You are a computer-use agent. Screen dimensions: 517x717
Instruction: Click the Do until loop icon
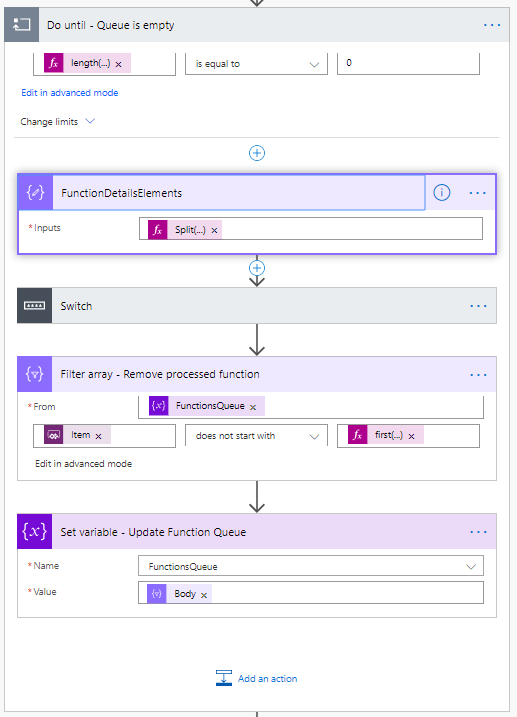(21, 25)
